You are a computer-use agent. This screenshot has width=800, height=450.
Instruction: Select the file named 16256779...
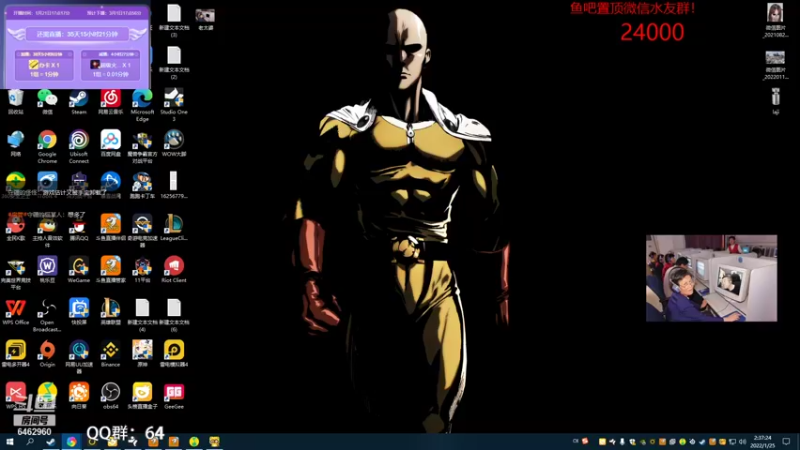(174, 185)
